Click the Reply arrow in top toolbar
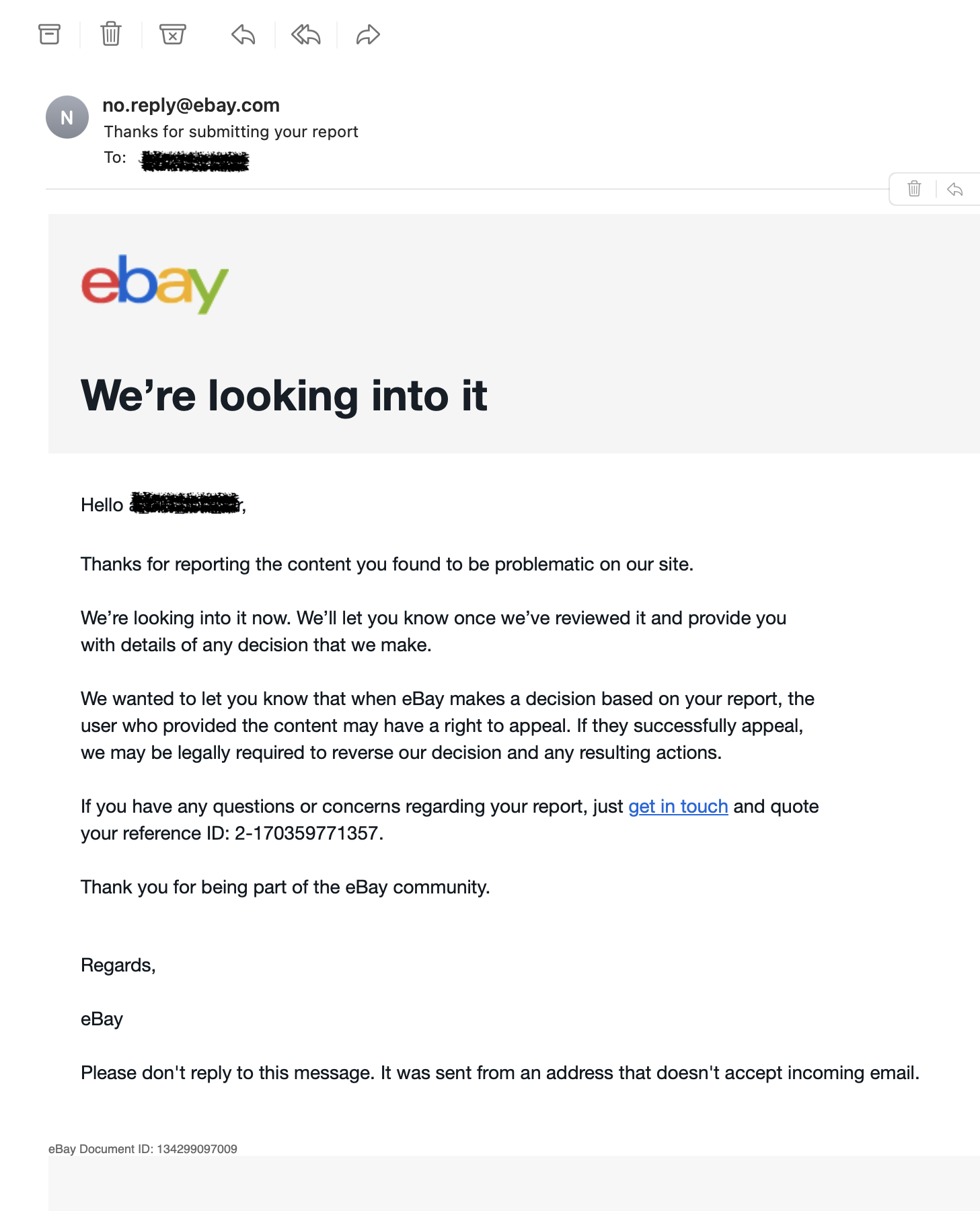This screenshot has width=980, height=1211. click(243, 34)
